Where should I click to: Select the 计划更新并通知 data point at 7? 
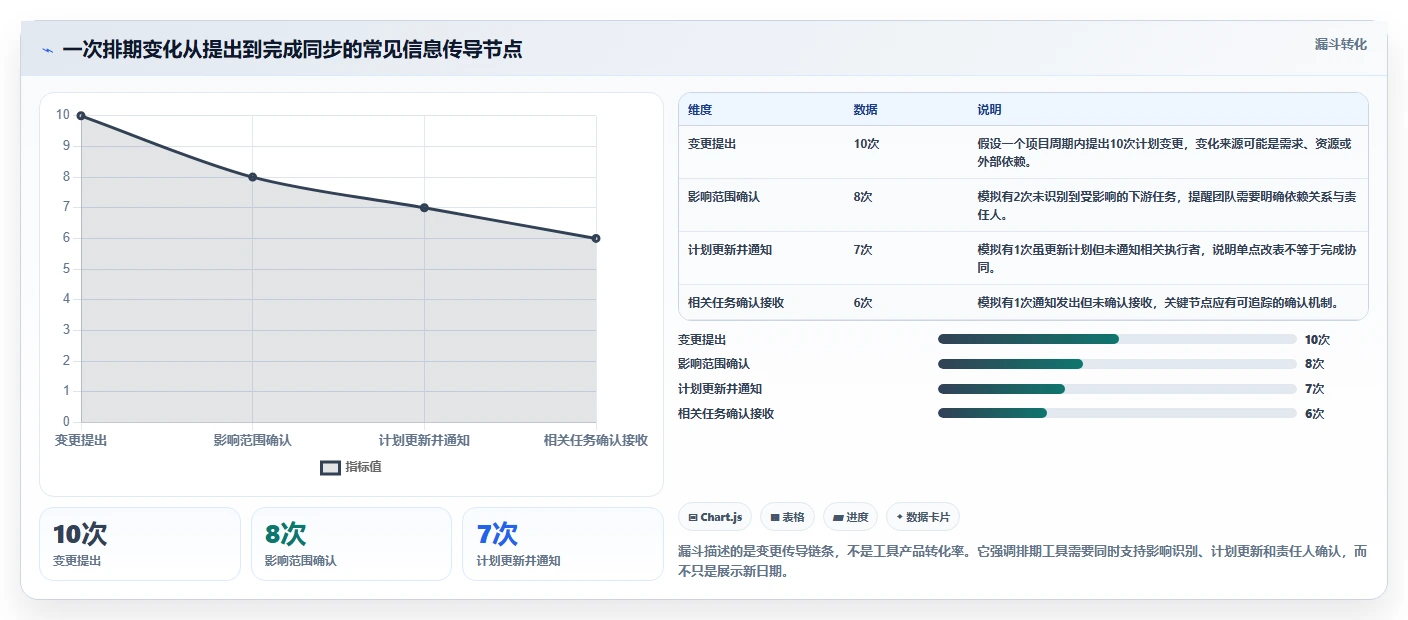424,208
